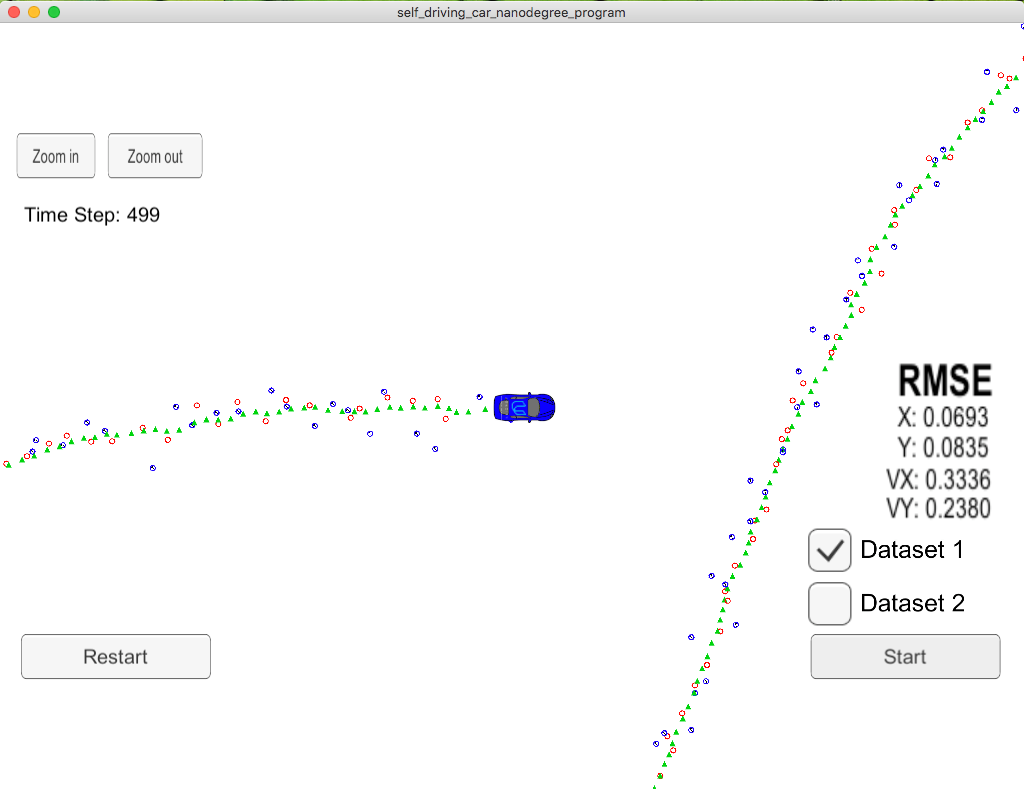Image resolution: width=1024 pixels, height=789 pixels.
Task: Click the blue car icon
Action: (524, 408)
